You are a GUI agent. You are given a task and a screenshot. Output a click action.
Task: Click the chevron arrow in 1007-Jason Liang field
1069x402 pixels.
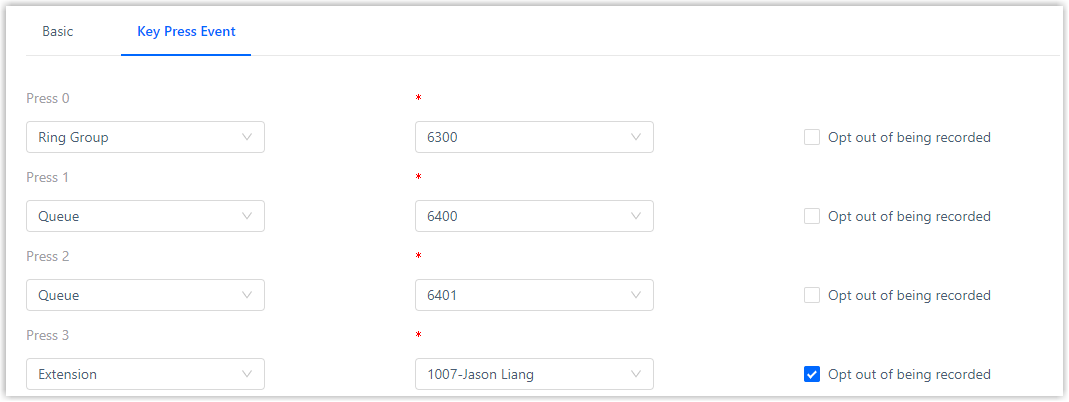636,374
